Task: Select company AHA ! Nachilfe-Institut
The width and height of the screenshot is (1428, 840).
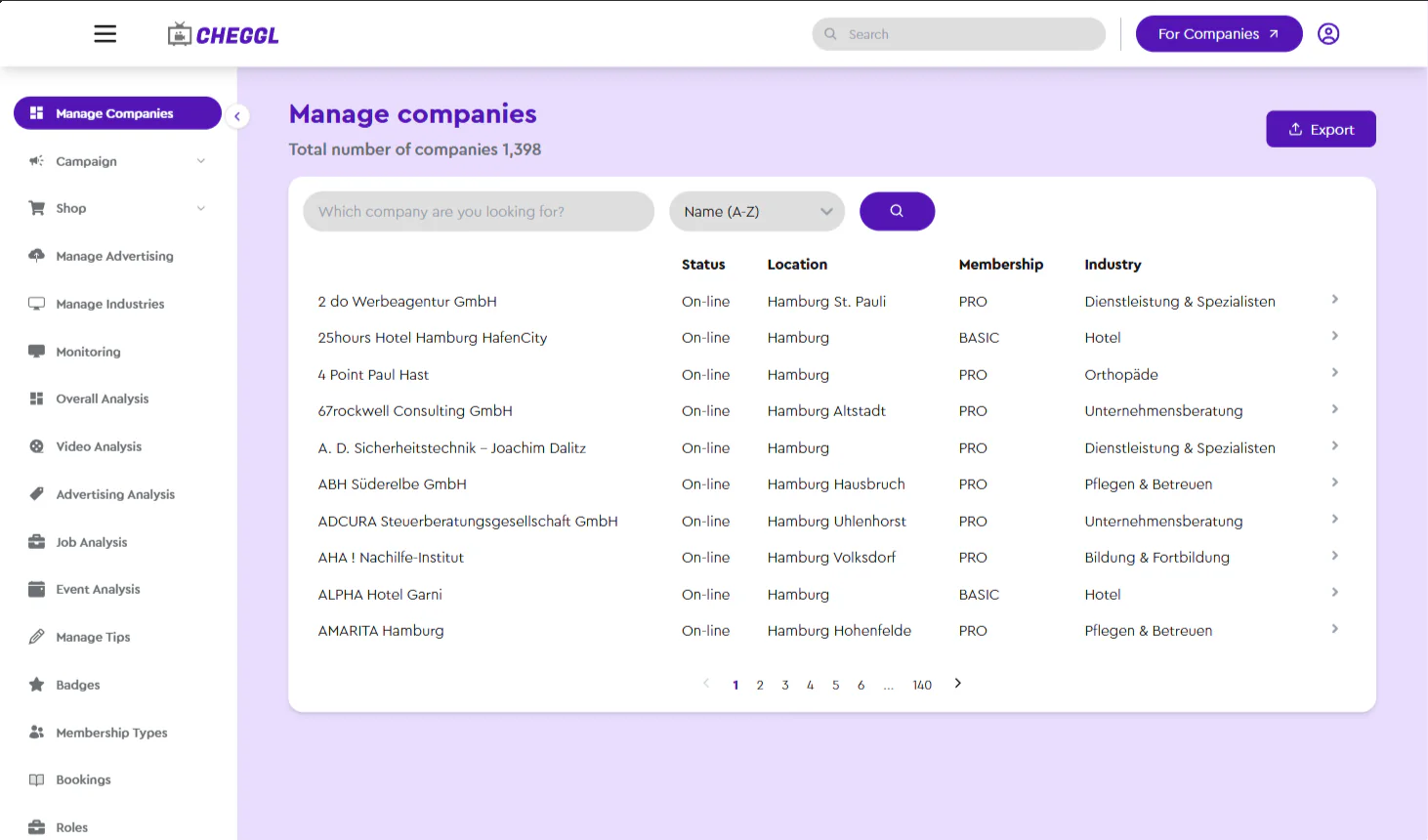Action: point(391,558)
